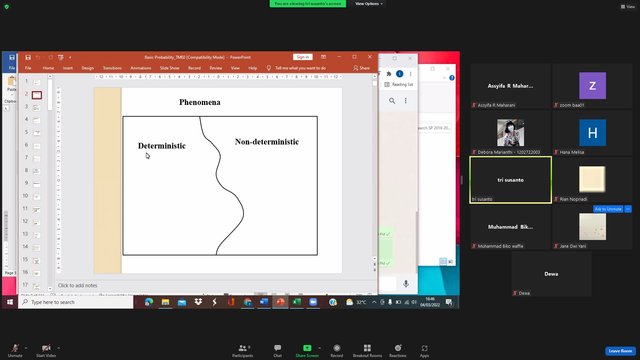Open the Transitions ribbon tab
Screen dimensions: 640x360
112,68
